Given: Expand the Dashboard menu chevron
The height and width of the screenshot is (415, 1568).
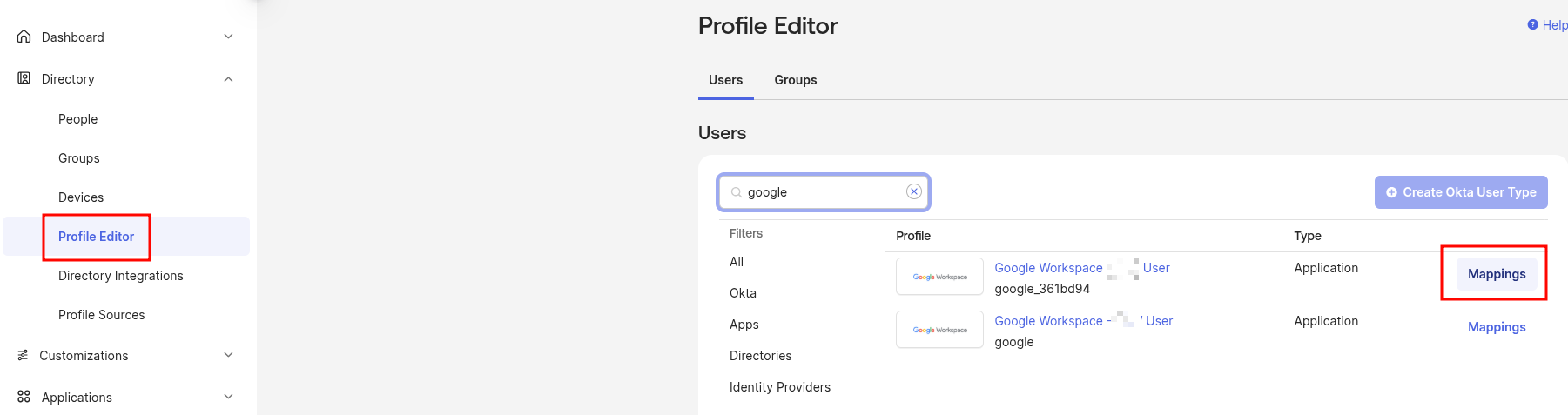Looking at the screenshot, I should click(x=228, y=37).
